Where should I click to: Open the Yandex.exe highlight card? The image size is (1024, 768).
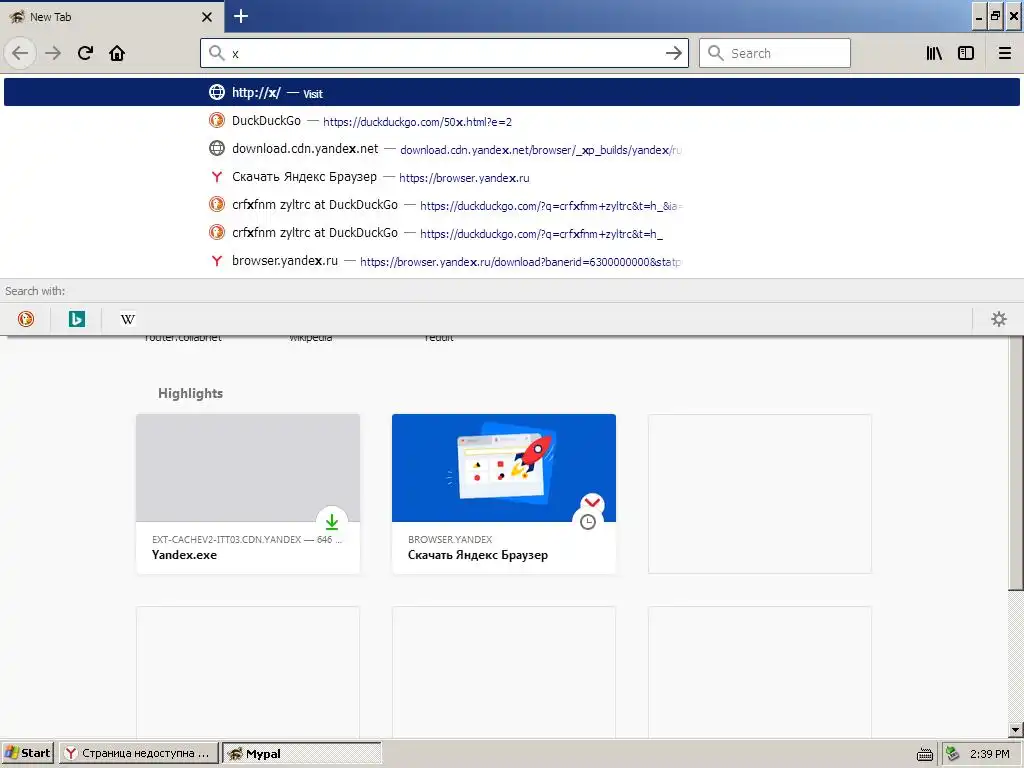(248, 494)
